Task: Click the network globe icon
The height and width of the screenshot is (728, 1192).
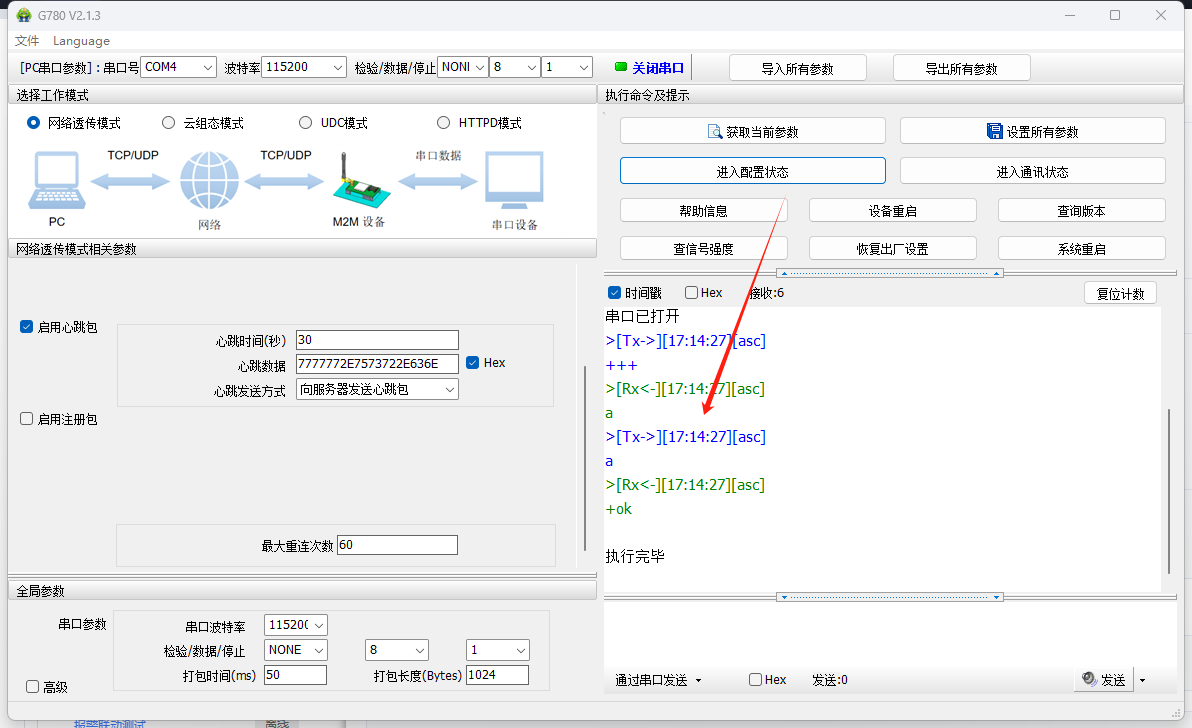Action: pos(209,181)
